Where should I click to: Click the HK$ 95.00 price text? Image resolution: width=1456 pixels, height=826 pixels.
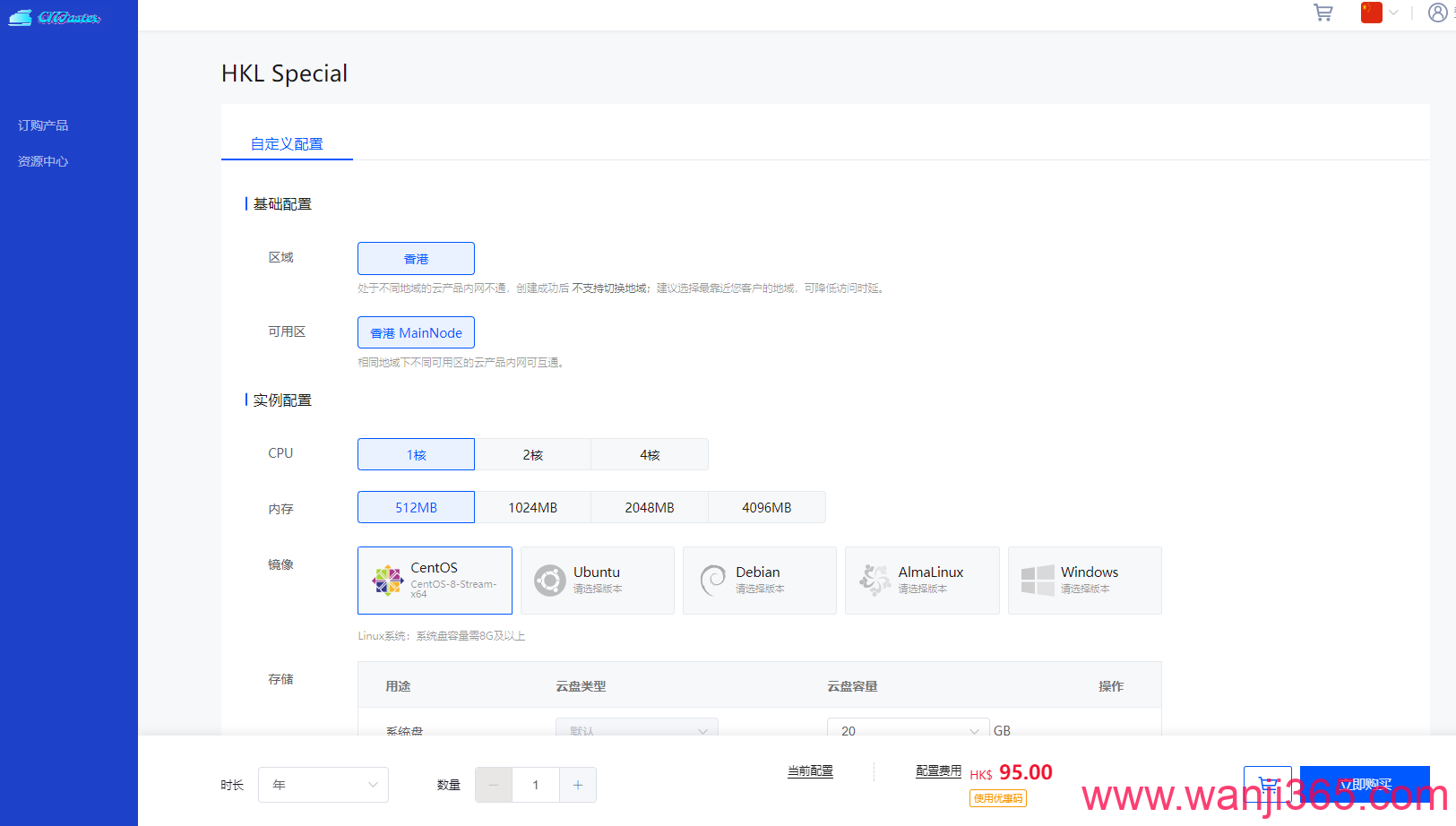[1011, 772]
